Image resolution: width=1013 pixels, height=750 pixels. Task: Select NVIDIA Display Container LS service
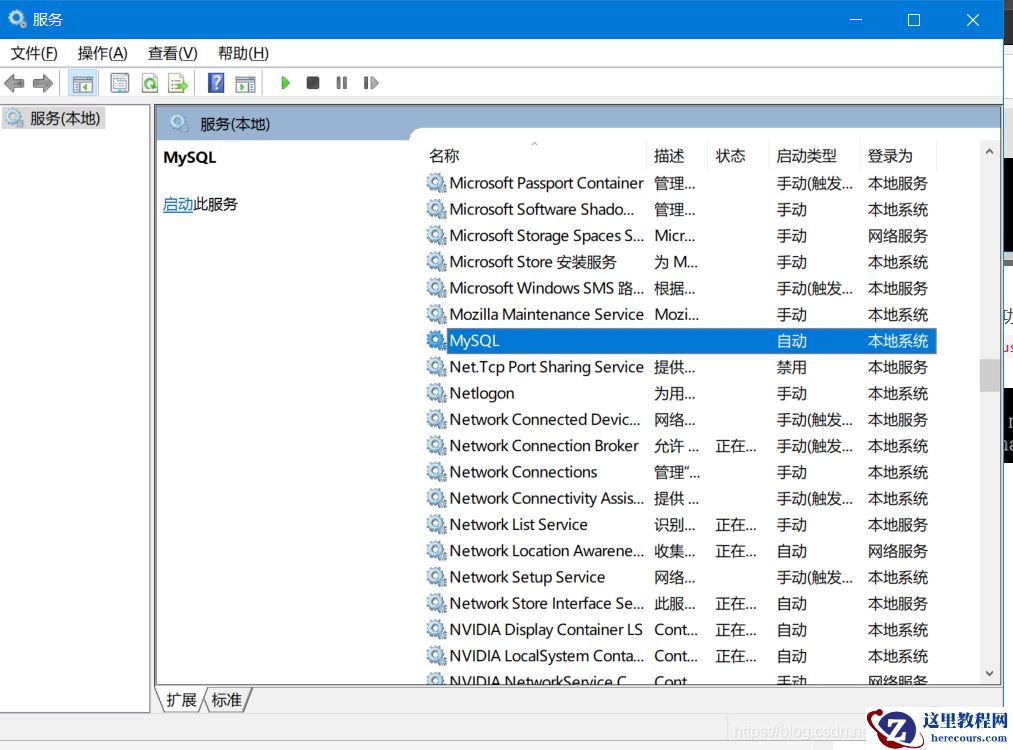[680, 630]
